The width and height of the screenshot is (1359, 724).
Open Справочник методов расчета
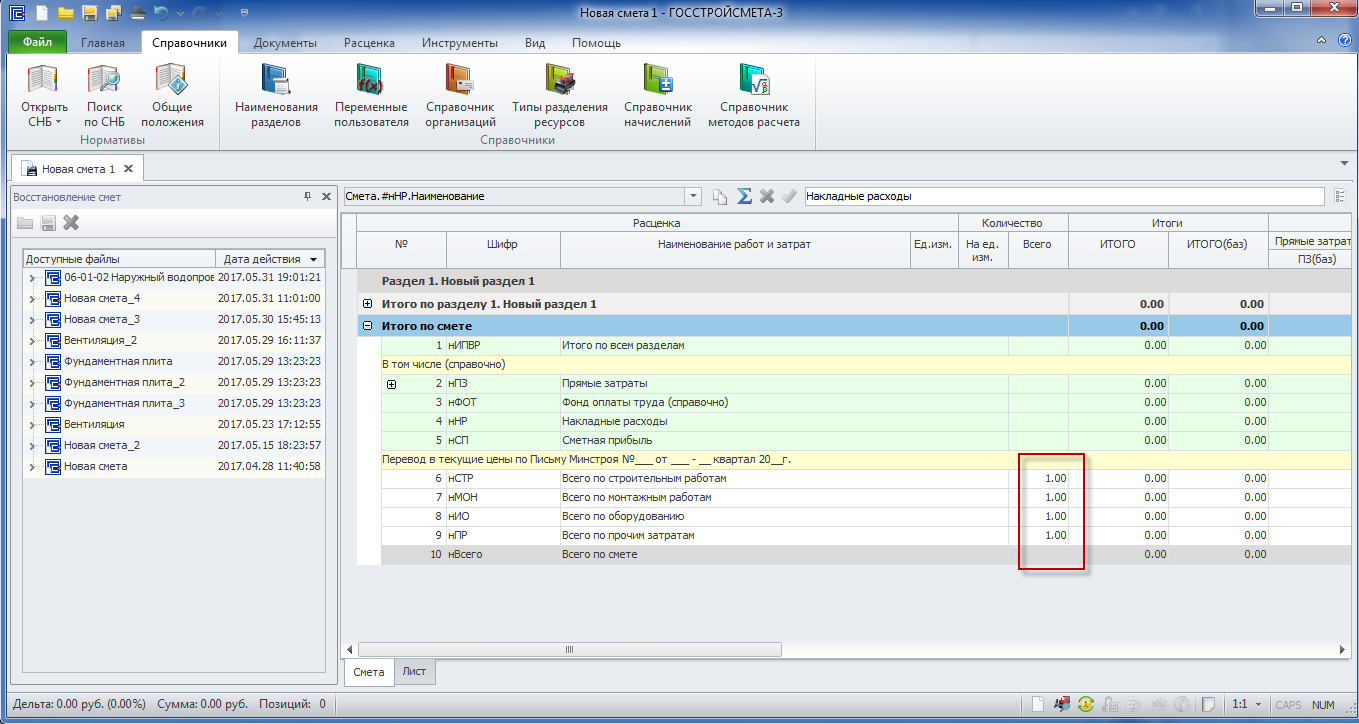tap(754, 96)
